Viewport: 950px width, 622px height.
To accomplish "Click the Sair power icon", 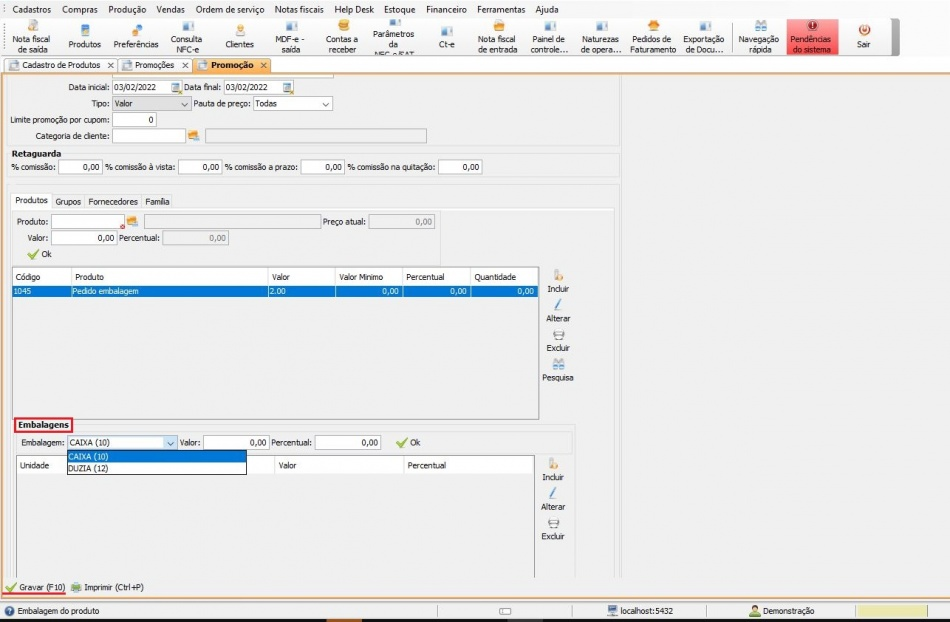I will [x=864, y=37].
